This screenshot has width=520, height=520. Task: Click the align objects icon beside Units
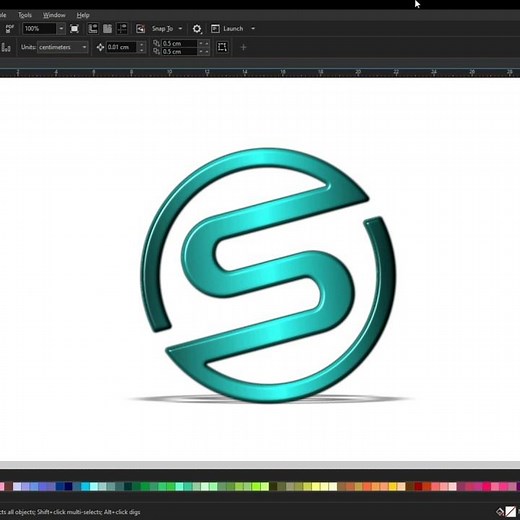[x=6, y=47]
